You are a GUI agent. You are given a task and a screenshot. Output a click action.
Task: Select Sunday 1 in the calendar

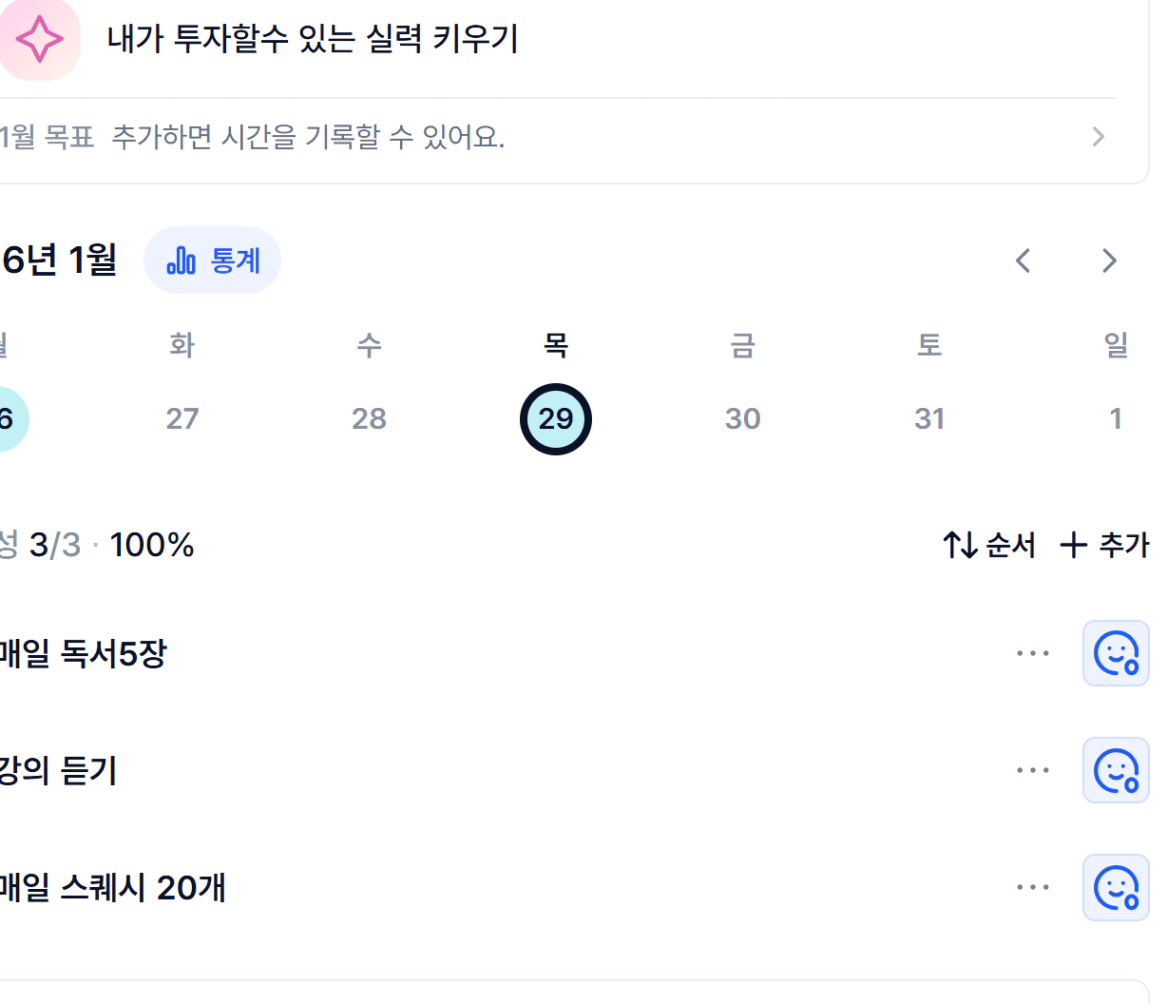(x=1115, y=418)
